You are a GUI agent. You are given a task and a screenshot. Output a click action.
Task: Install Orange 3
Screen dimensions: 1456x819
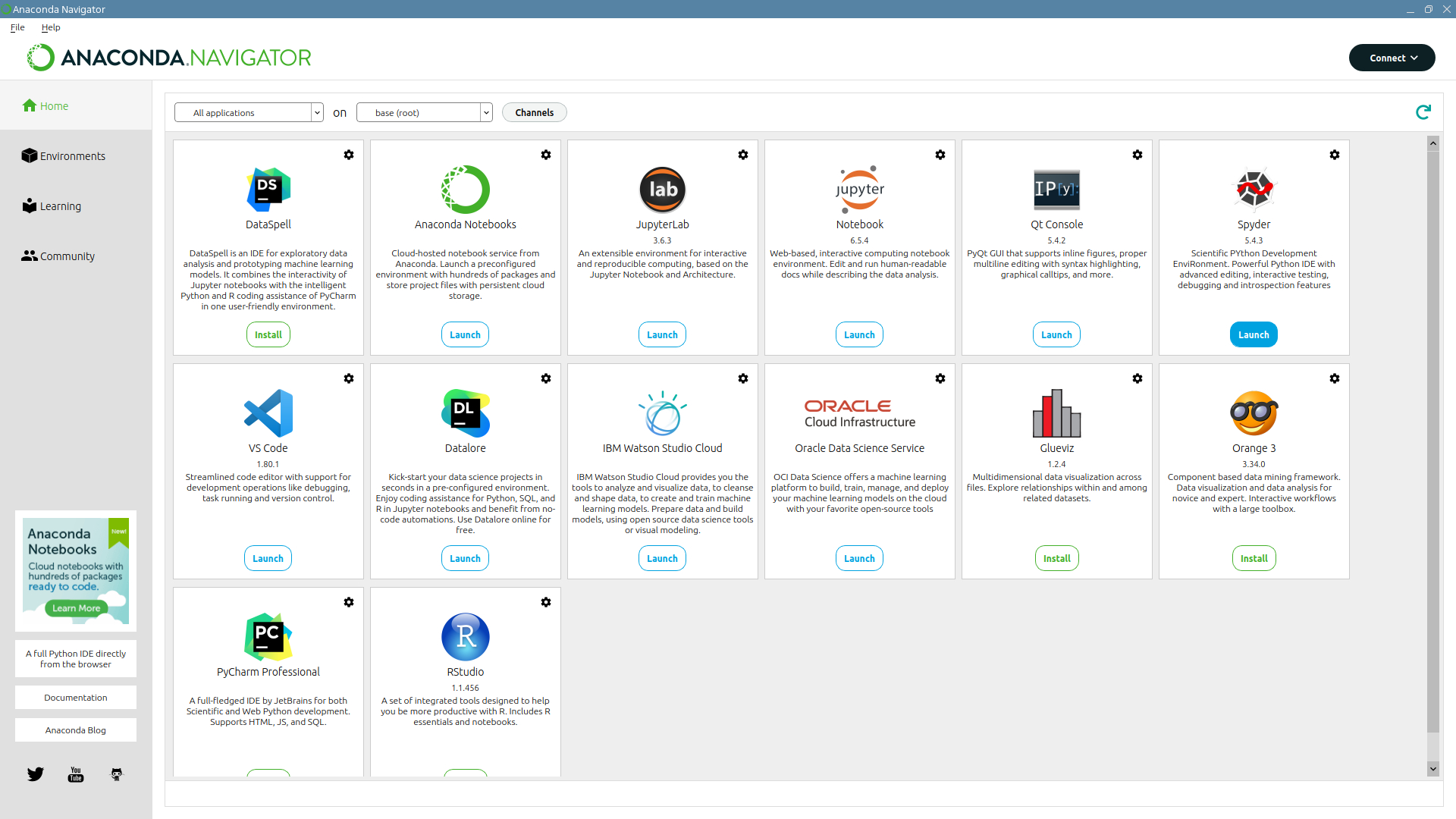pos(1254,558)
